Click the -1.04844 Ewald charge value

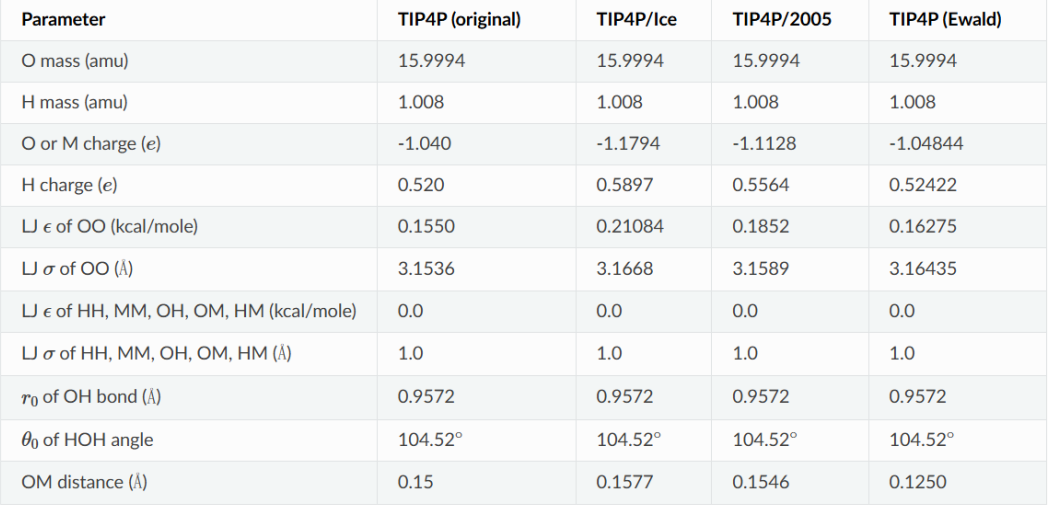(926, 144)
